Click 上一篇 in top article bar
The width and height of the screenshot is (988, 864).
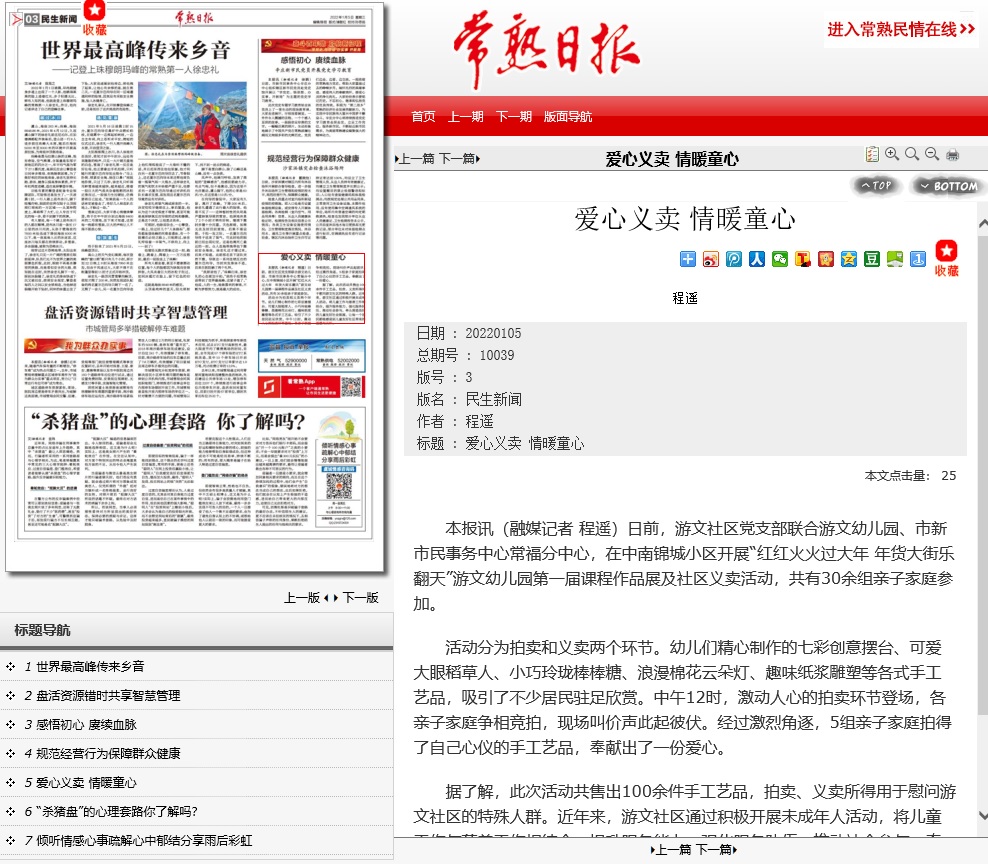pos(415,159)
